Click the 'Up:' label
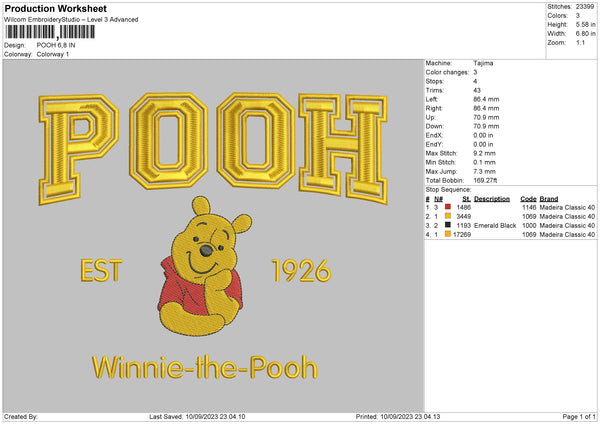Screen dimensions: 600x424 (x=430, y=117)
